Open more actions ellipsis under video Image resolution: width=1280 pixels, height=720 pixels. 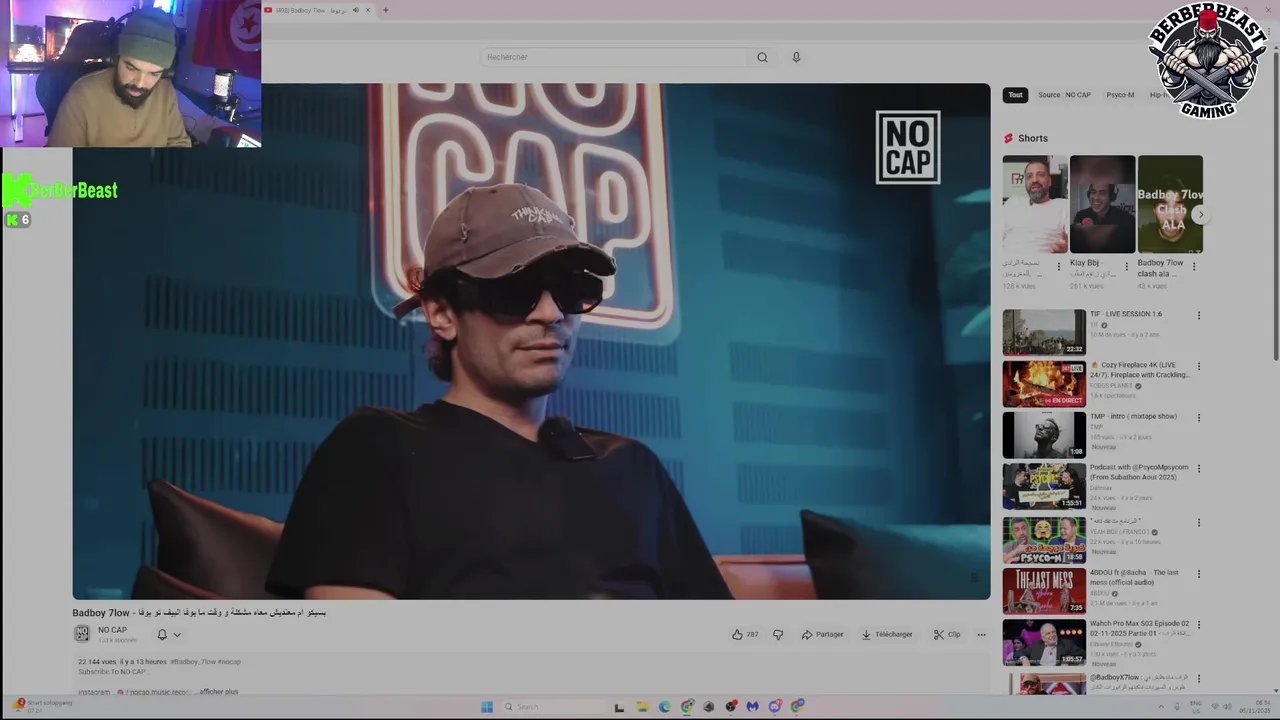[x=981, y=634]
